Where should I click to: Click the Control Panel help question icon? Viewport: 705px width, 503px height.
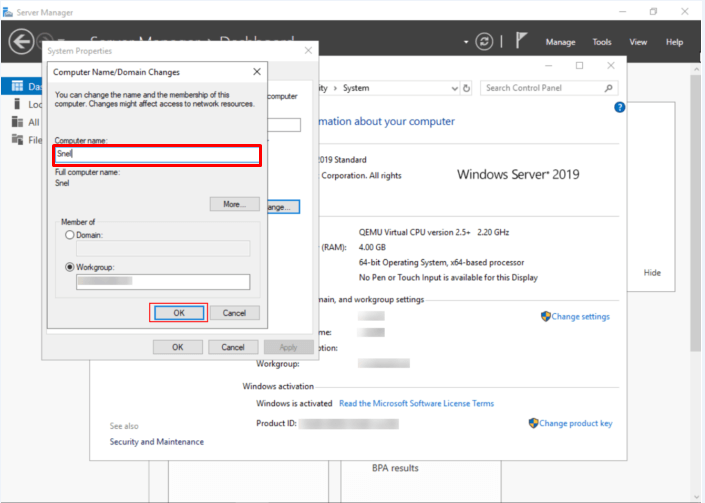point(619,107)
